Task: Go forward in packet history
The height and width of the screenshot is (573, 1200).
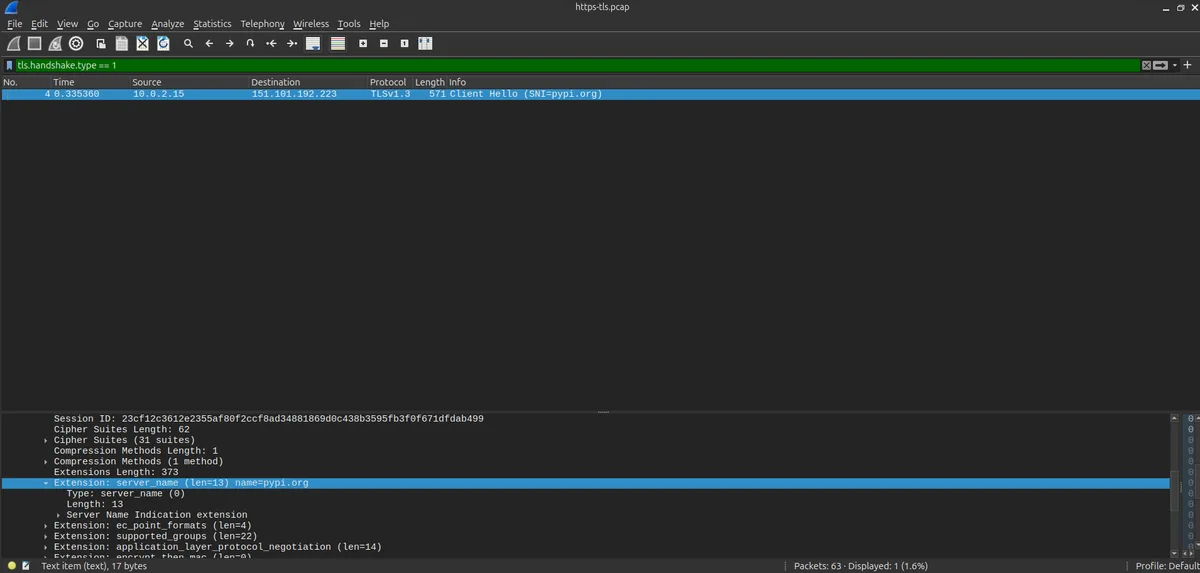Action: click(x=230, y=43)
